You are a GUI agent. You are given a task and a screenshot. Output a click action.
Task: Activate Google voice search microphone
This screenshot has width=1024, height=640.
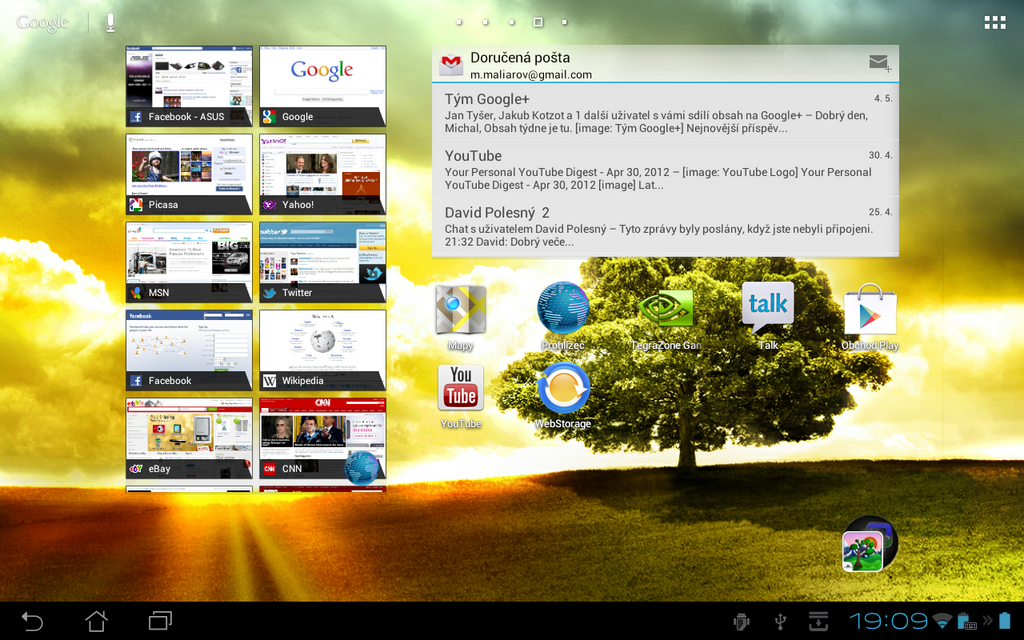coord(110,20)
